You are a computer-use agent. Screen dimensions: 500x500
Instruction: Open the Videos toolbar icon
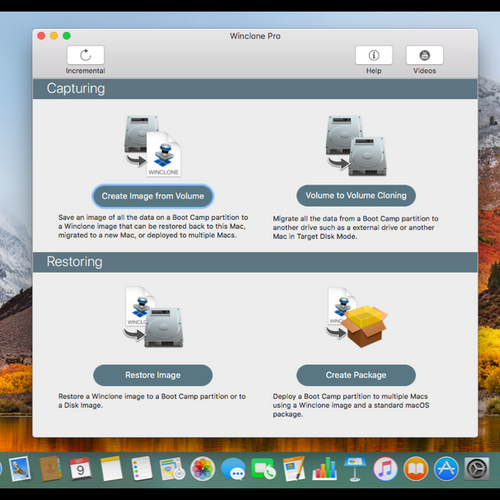(424, 55)
